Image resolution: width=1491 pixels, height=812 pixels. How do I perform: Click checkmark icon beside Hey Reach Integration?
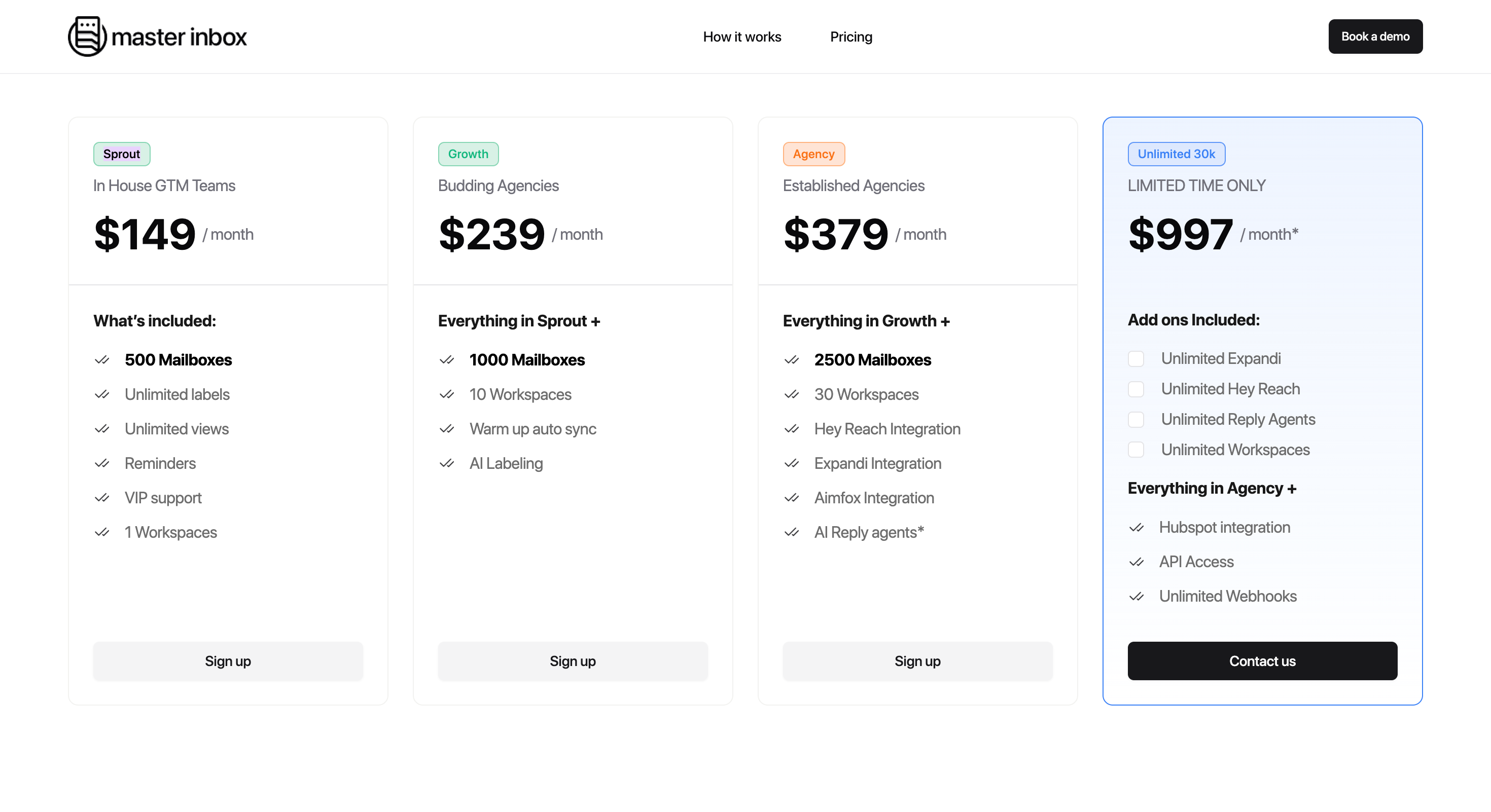tap(792, 429)
